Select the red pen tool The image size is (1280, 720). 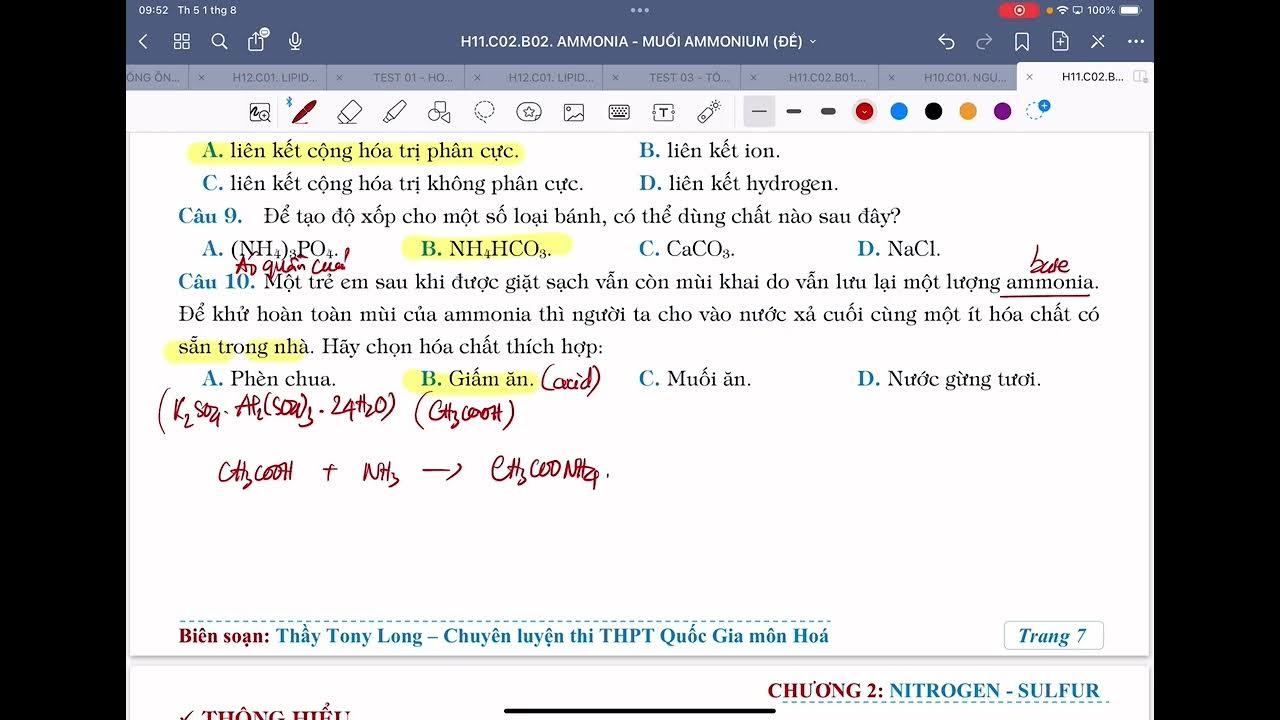303,111
